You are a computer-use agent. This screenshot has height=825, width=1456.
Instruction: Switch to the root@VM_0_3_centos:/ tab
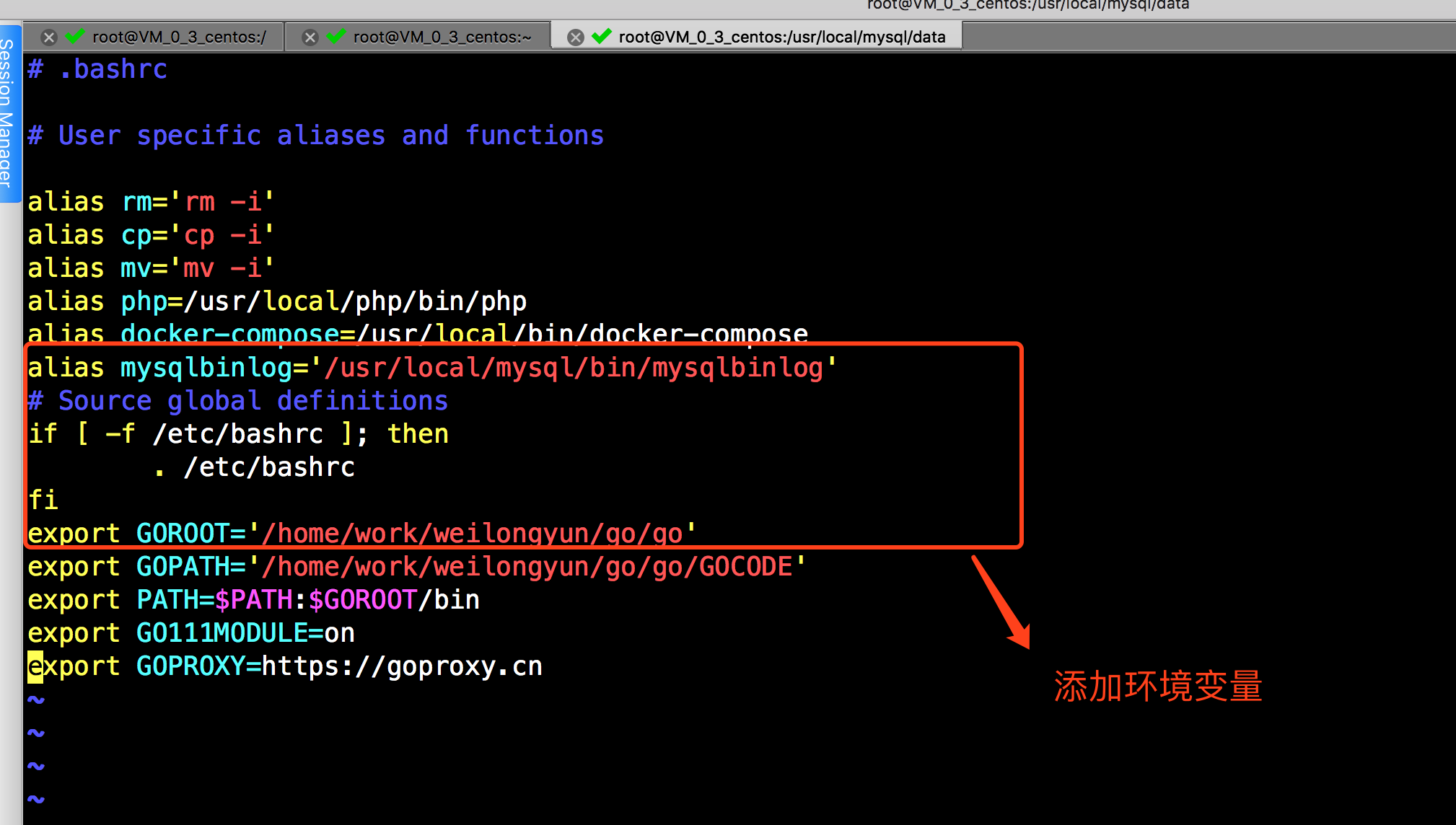179,37
